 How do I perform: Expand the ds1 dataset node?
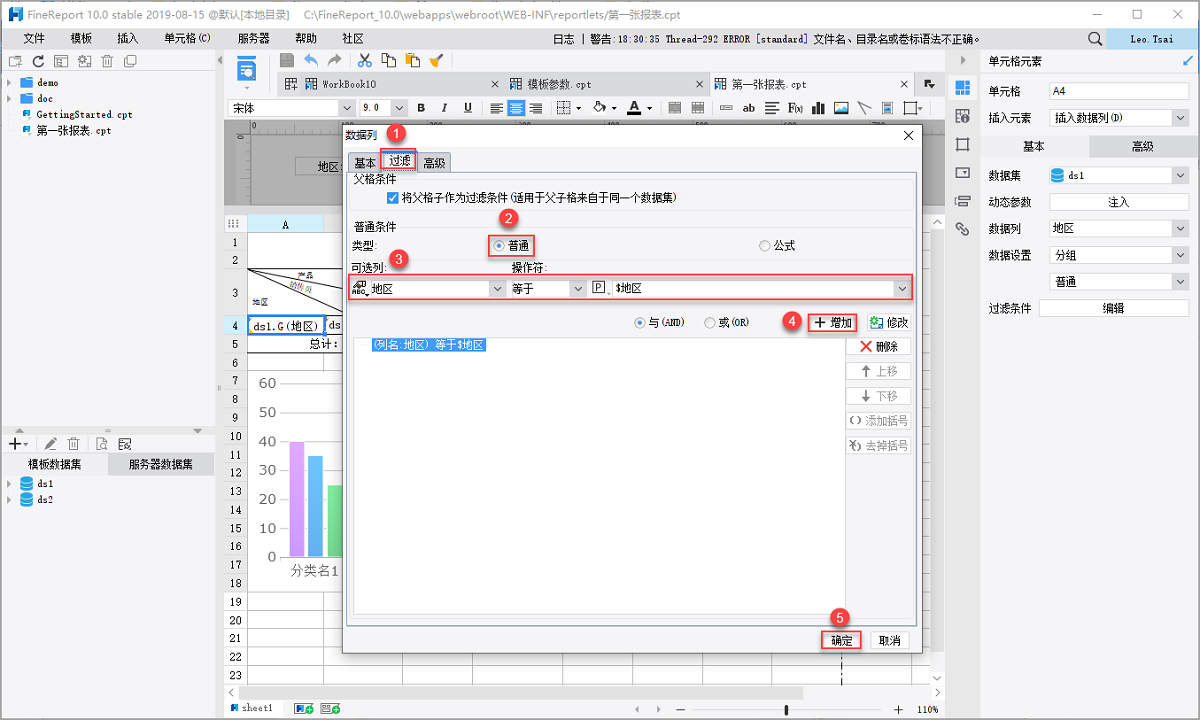(x=10, y=483)
